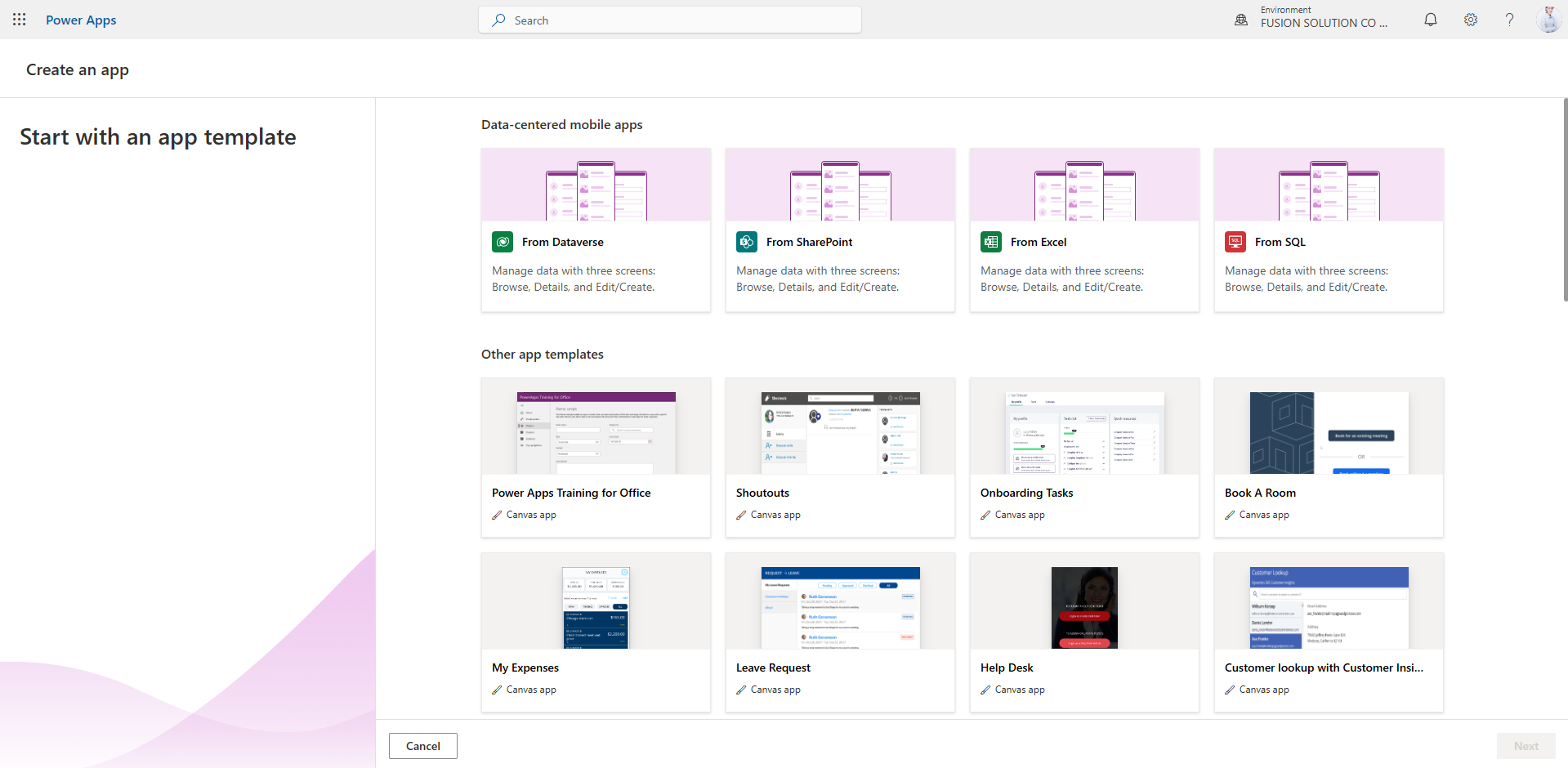Screen dimensions: 1568x768
Task: Click the Dataverse green icon
Action: point(503,242)
